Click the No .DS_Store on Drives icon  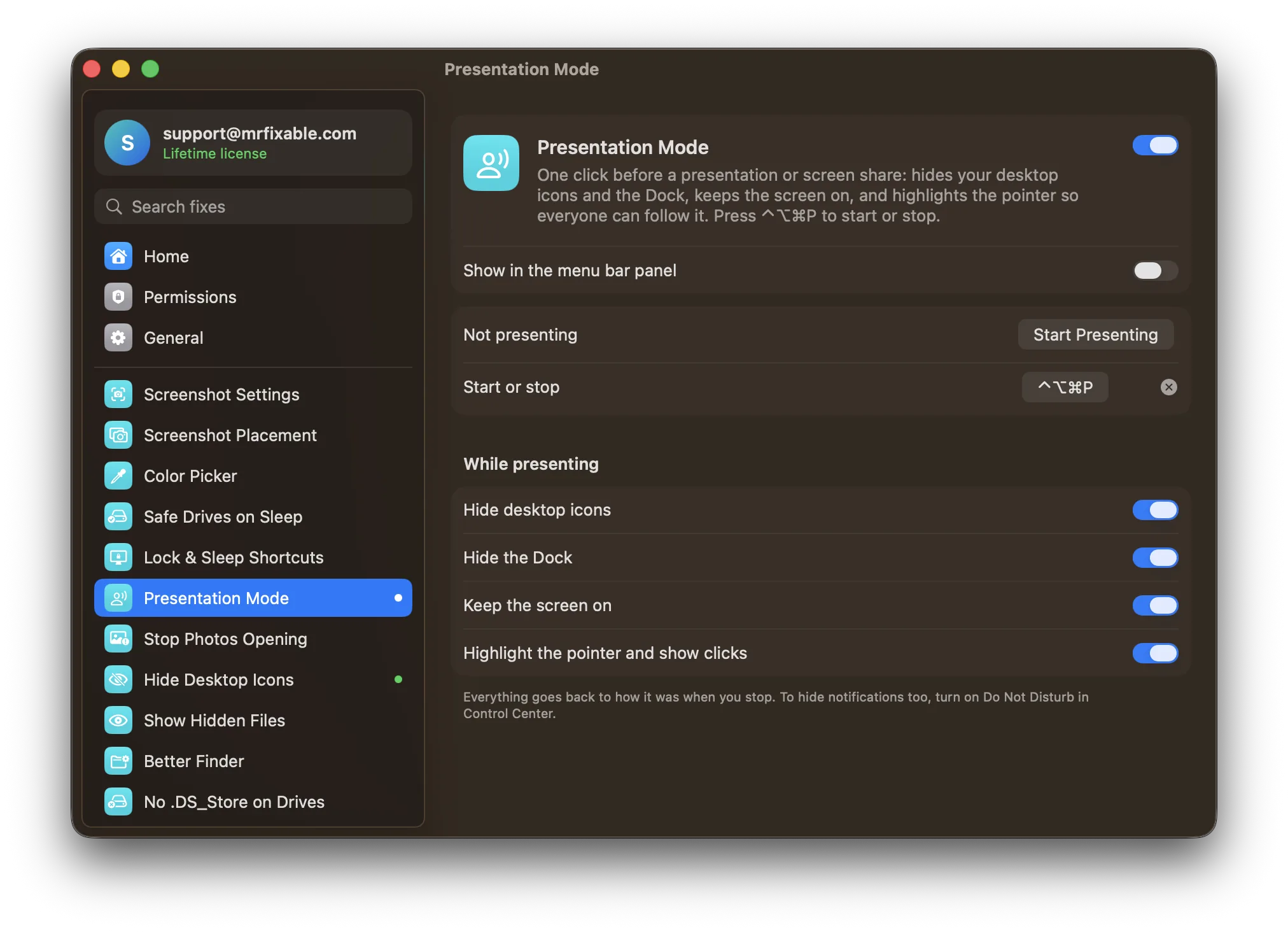point(118,802)
